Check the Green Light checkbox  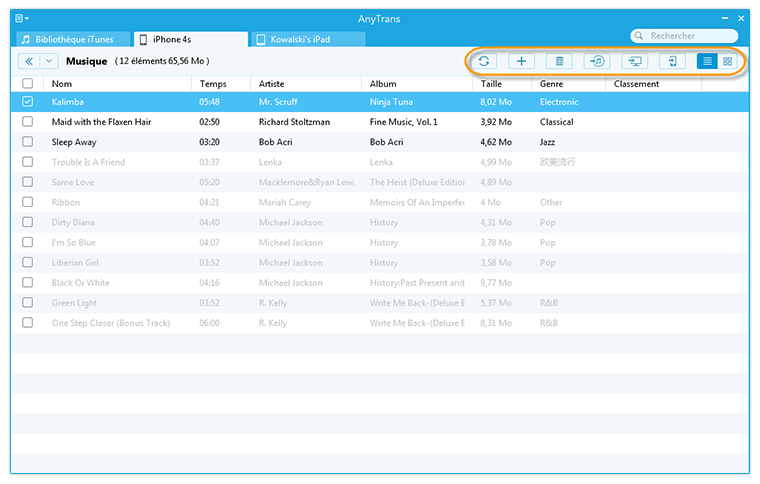(x=28, y=302)
